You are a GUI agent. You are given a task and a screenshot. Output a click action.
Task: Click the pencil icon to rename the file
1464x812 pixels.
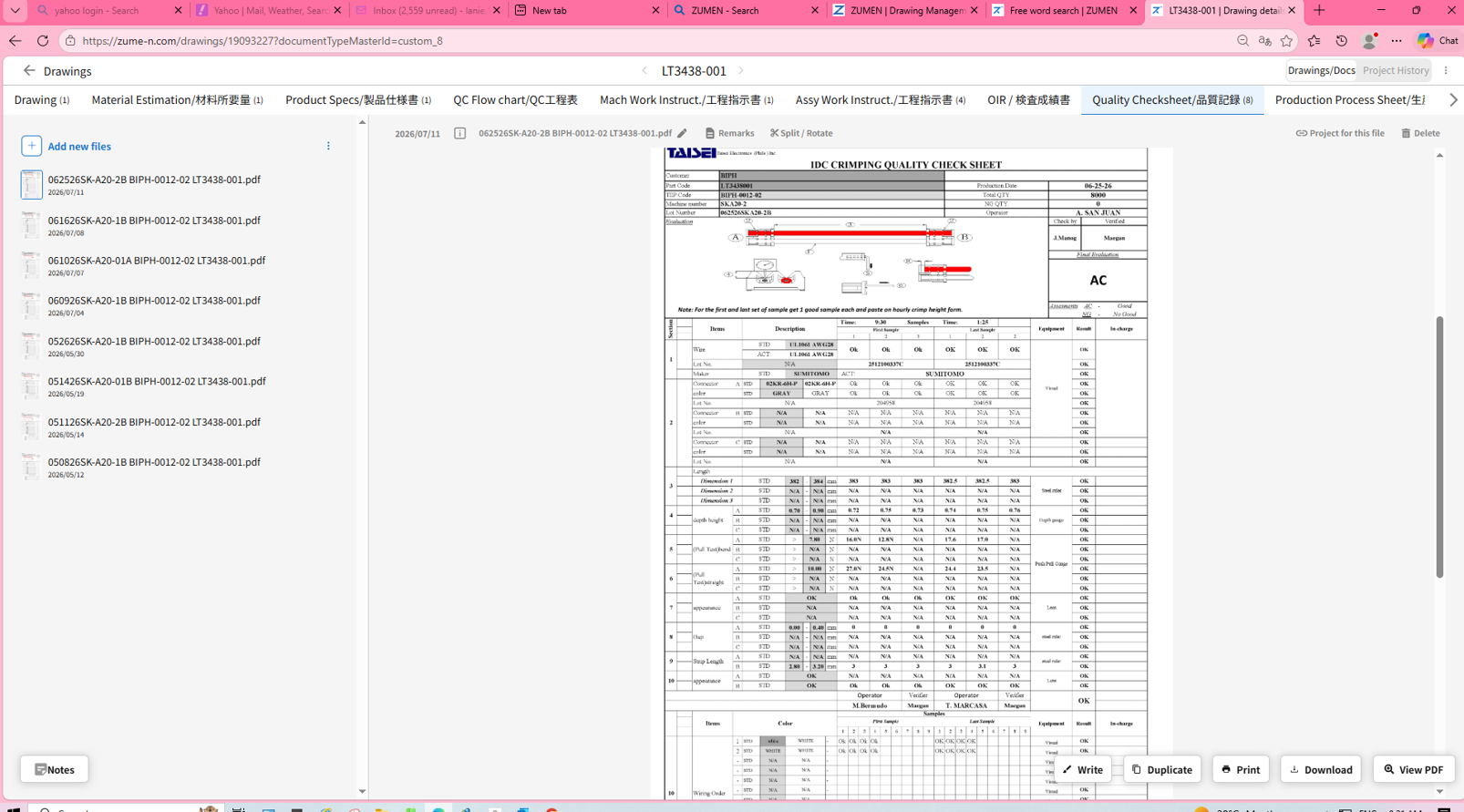(682, 134)
